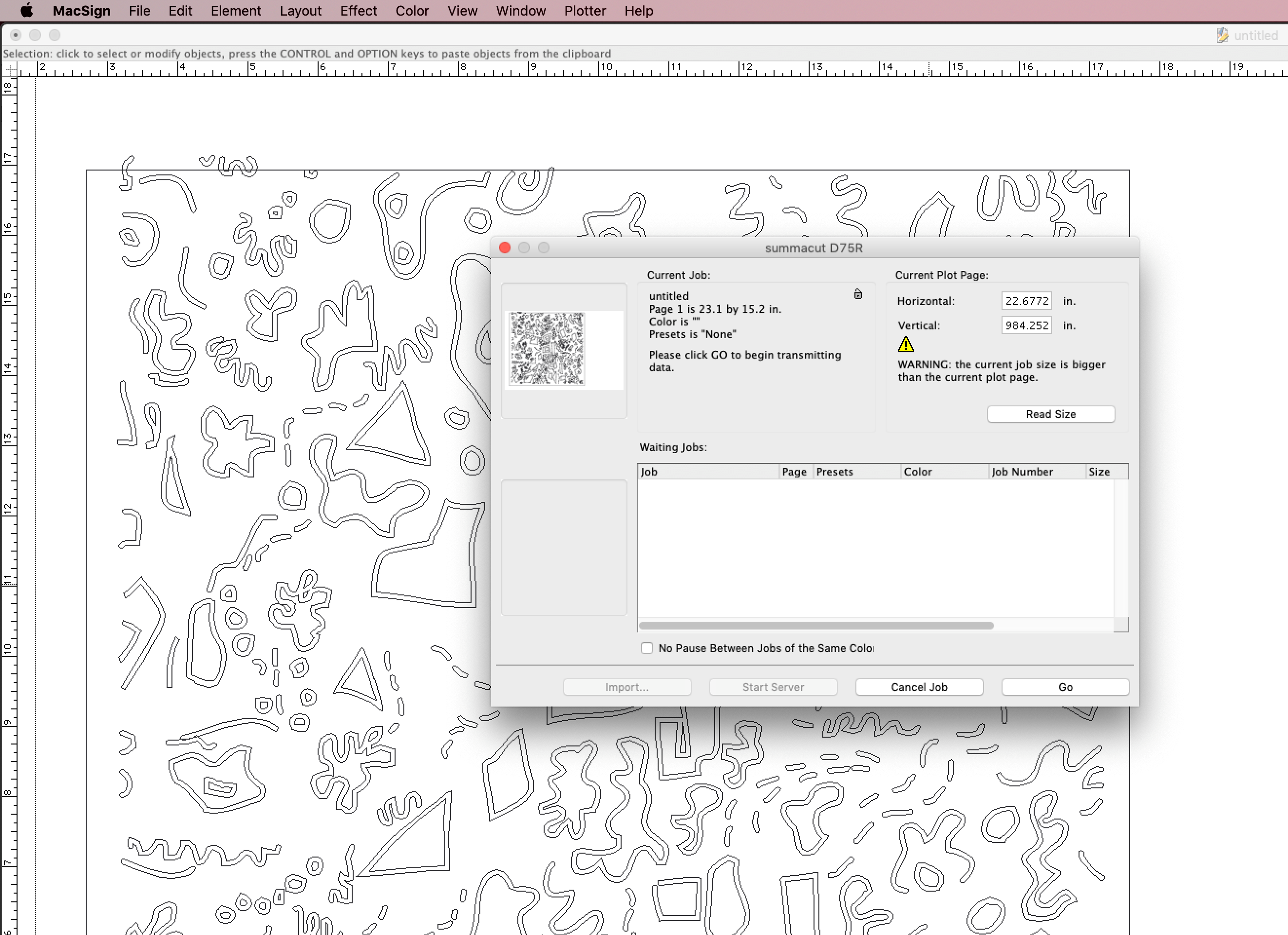Open the Element menu

tap(236, 11)
